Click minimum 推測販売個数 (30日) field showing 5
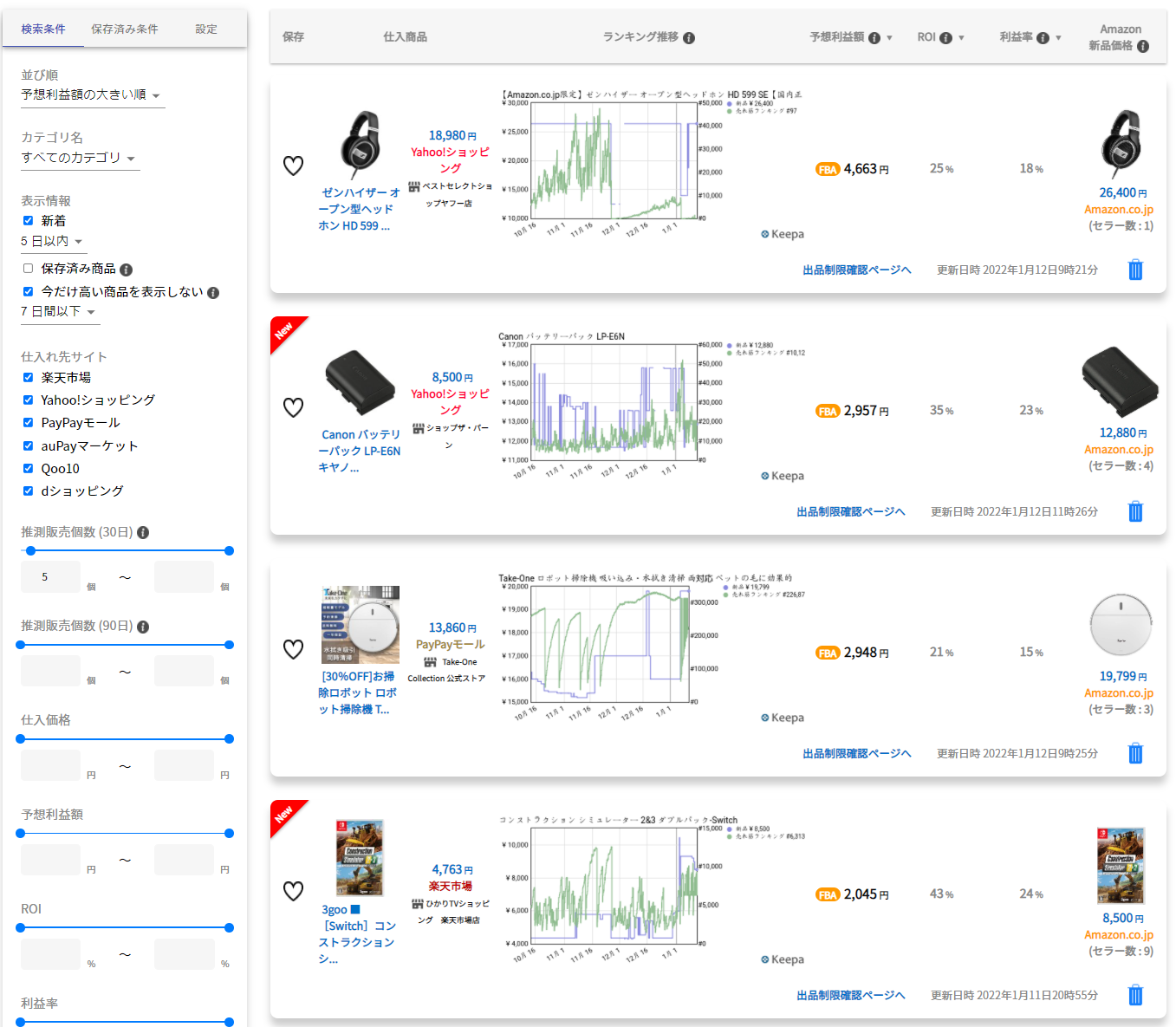1176x1027 pixels. [x=50, y=577]
